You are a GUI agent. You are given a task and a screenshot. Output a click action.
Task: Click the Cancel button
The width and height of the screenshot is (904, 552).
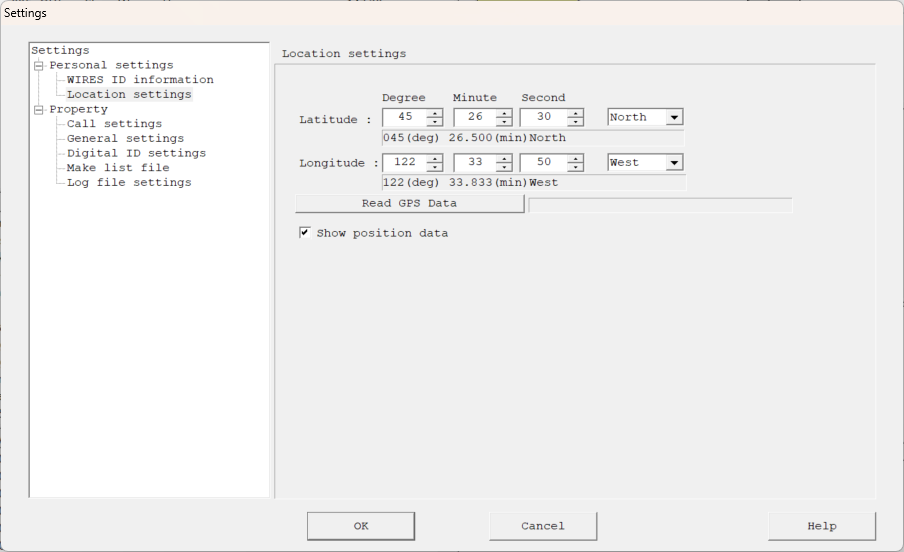point(543,526)
